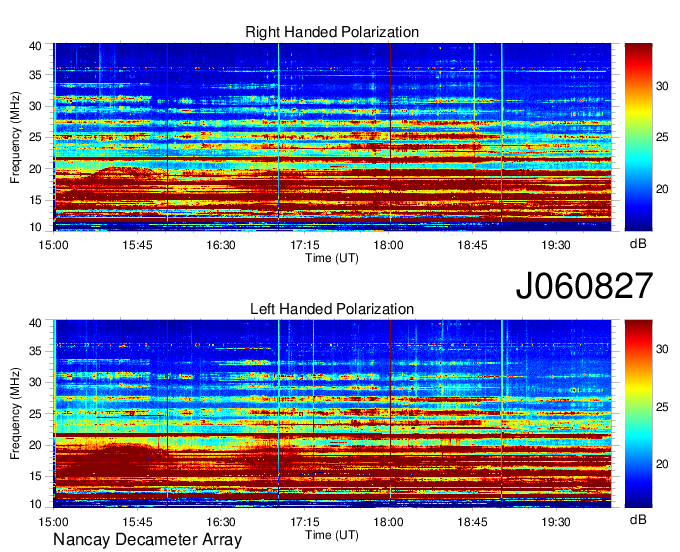
Task: Click the Right Handed Polarization spectrogram image
Action: coord(332,137)
